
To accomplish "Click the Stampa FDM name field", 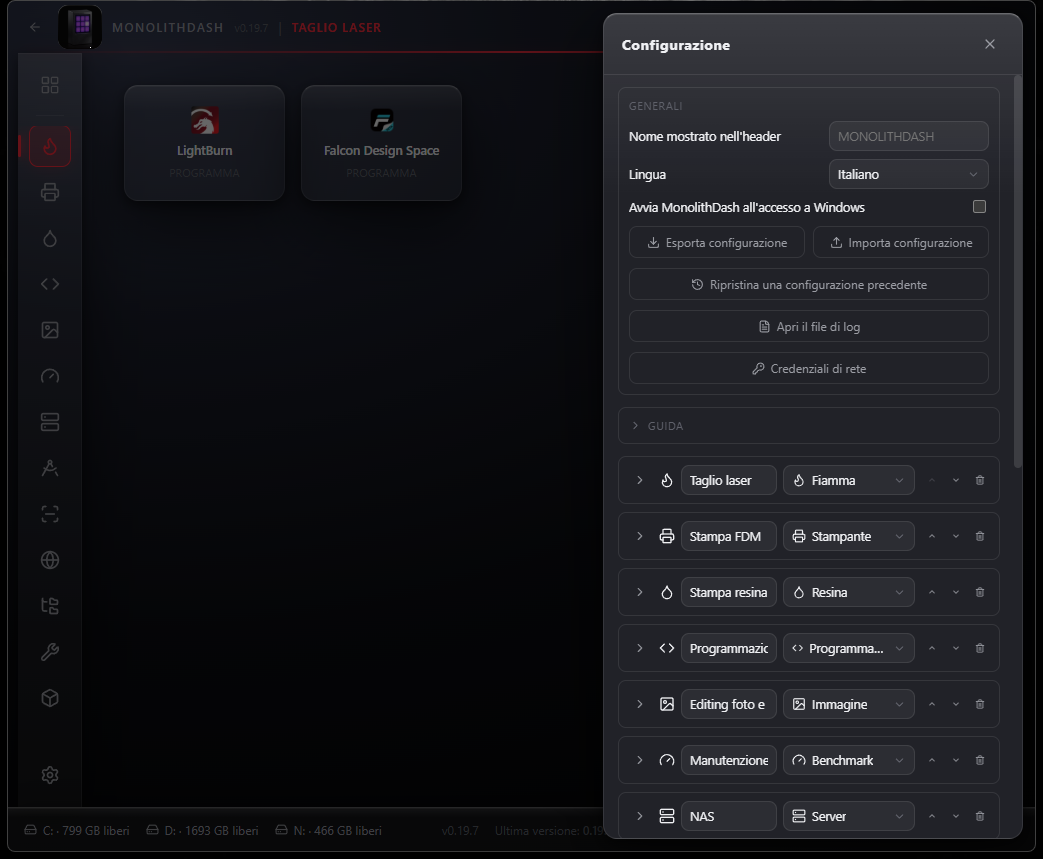I will point(728,536).
